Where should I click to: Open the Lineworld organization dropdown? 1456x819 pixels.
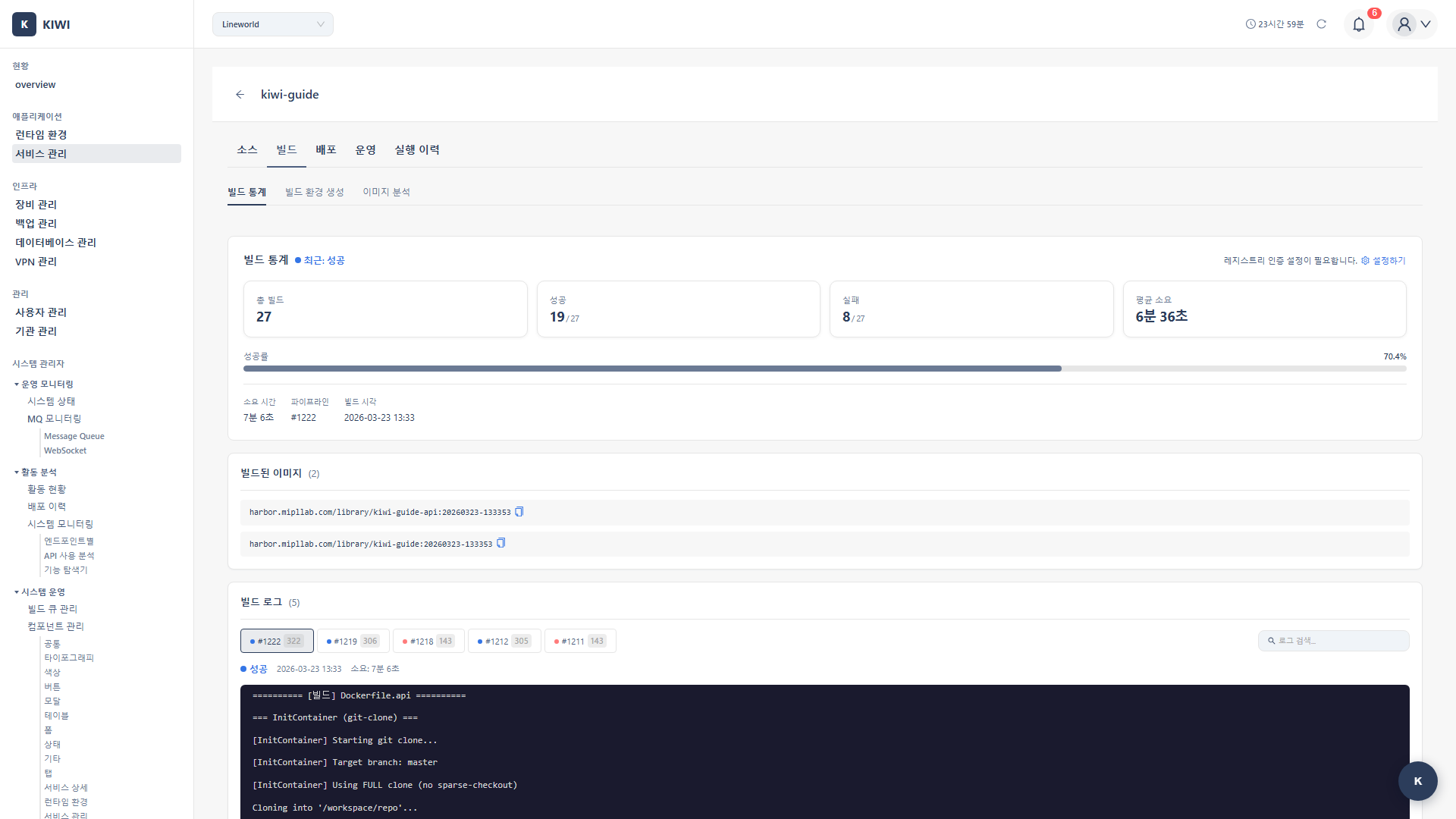[x=273, y=24]
